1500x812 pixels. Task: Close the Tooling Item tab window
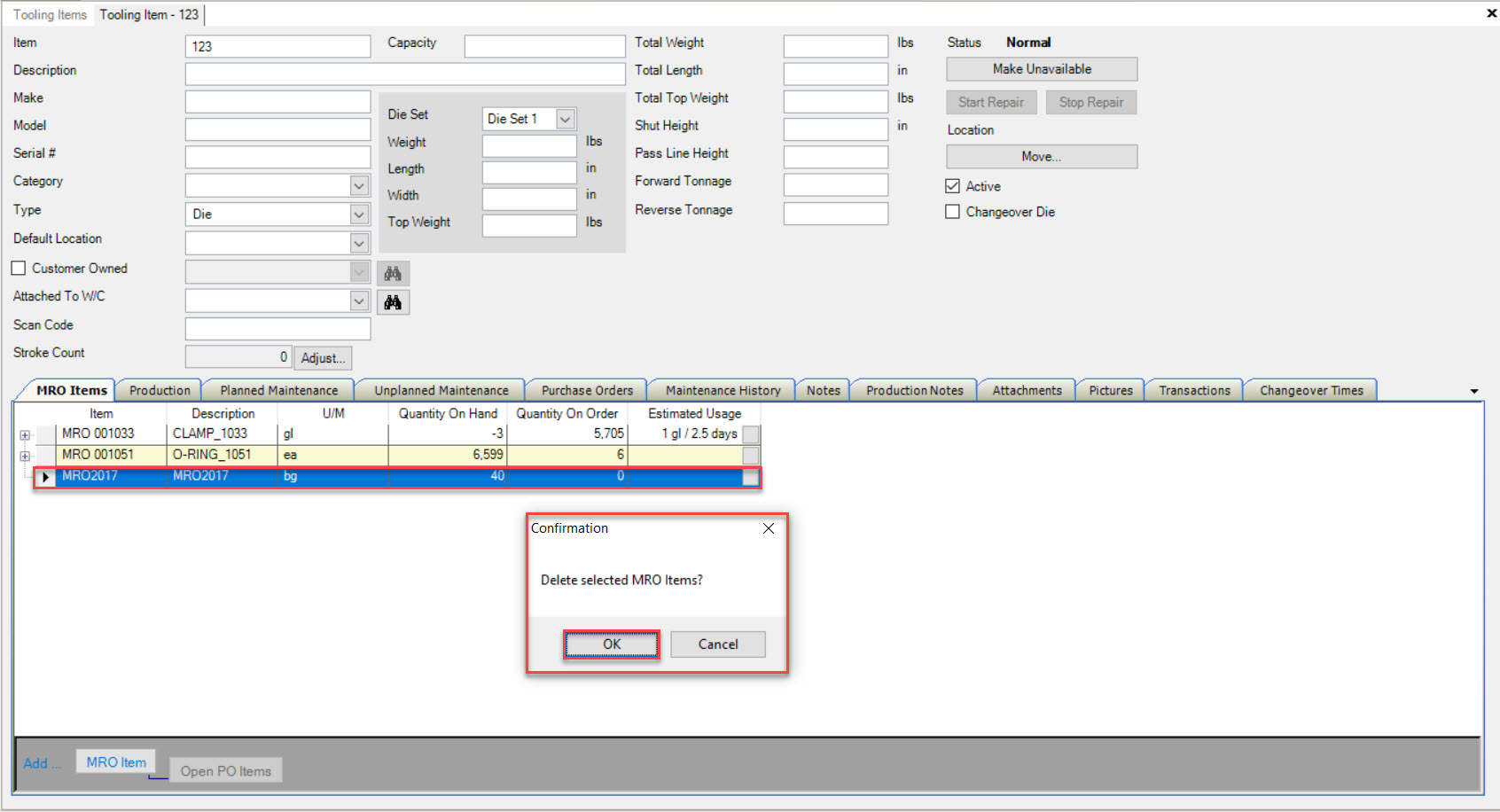(1491, 13)
